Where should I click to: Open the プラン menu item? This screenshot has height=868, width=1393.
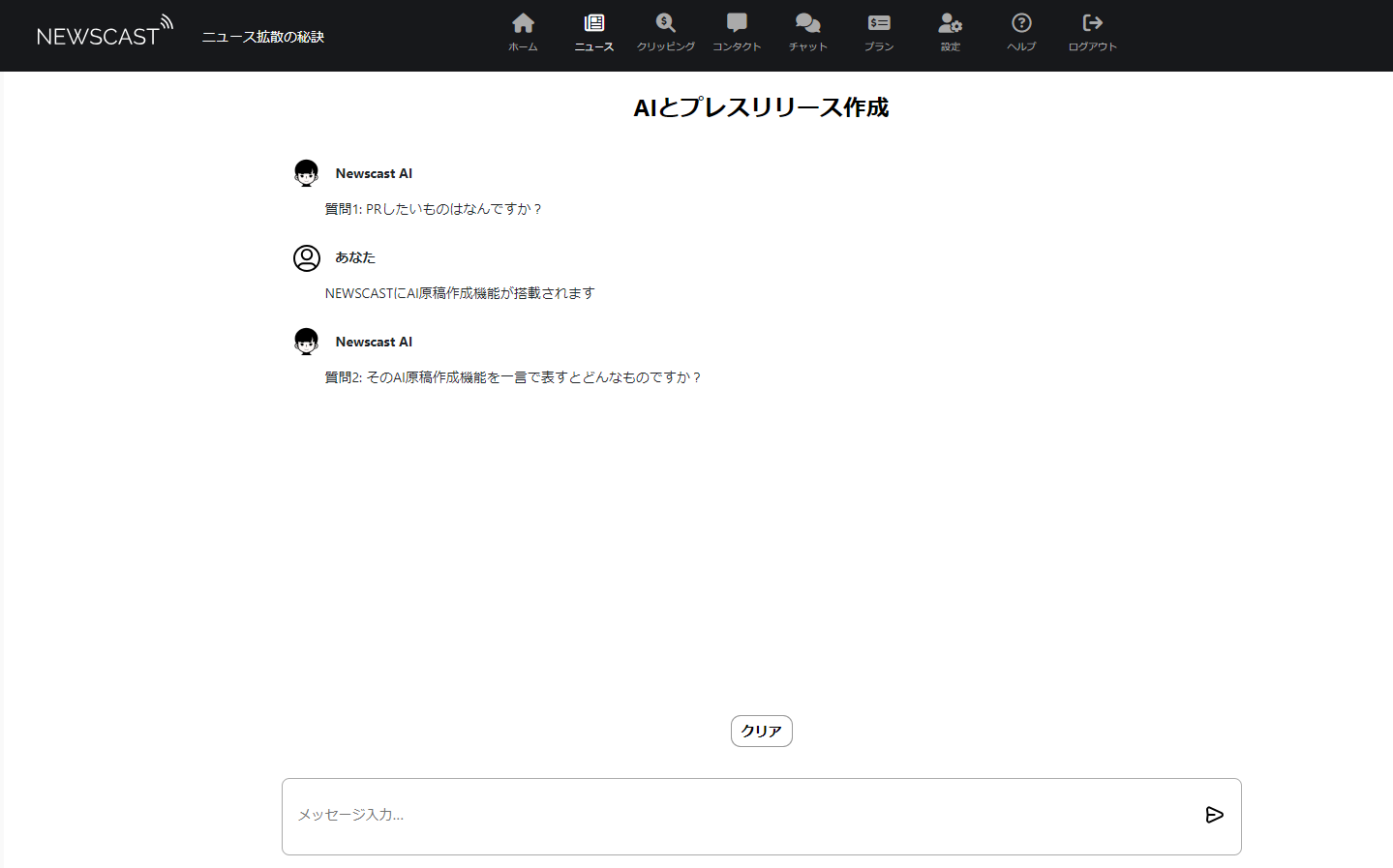(878, 23)
